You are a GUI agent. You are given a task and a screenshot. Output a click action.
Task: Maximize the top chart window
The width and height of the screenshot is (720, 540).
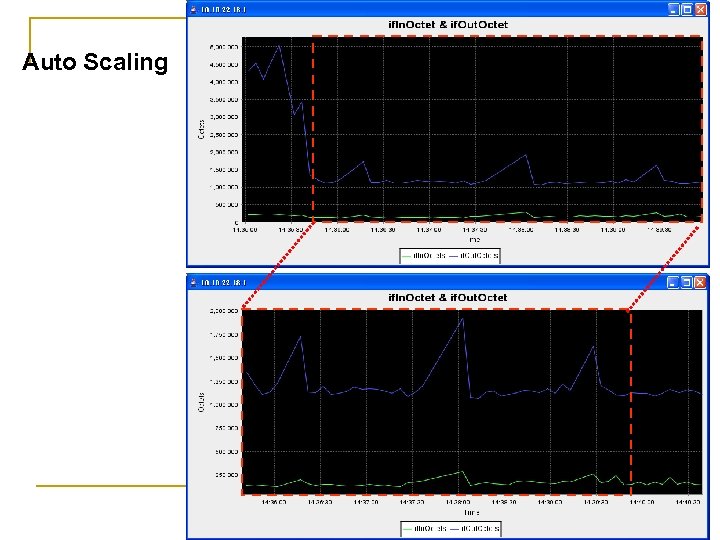(687, 10)
